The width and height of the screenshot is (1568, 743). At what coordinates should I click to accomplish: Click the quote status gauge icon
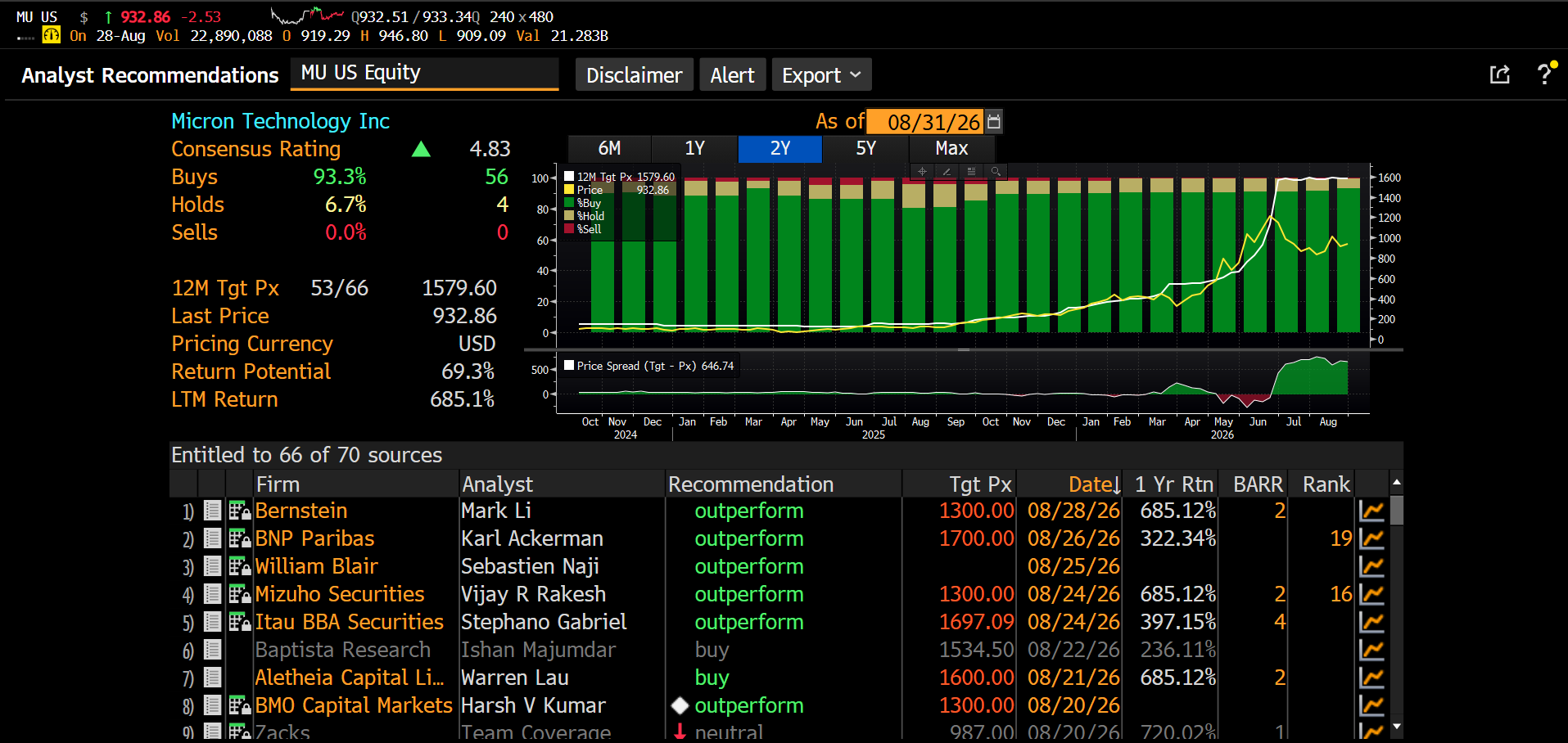click(51, 35)
